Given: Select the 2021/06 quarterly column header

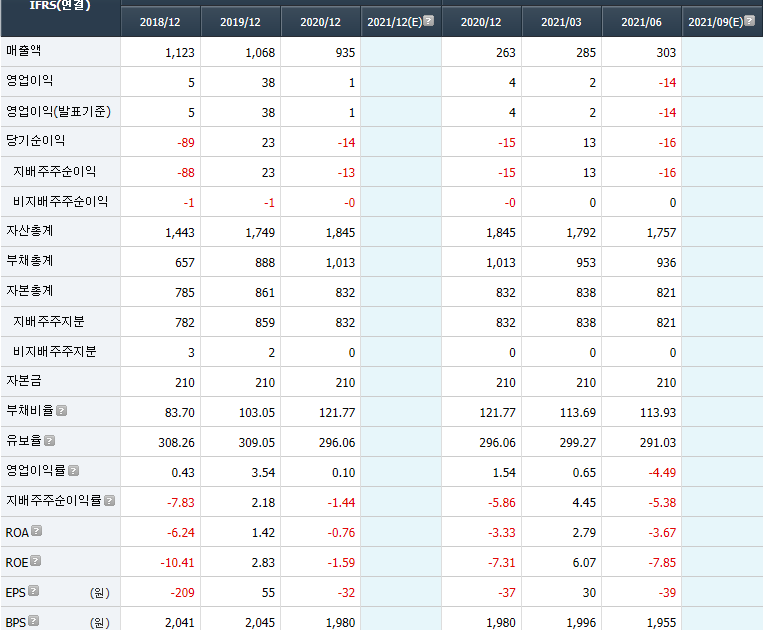Looking at the screenshot, I should point(641,22).
